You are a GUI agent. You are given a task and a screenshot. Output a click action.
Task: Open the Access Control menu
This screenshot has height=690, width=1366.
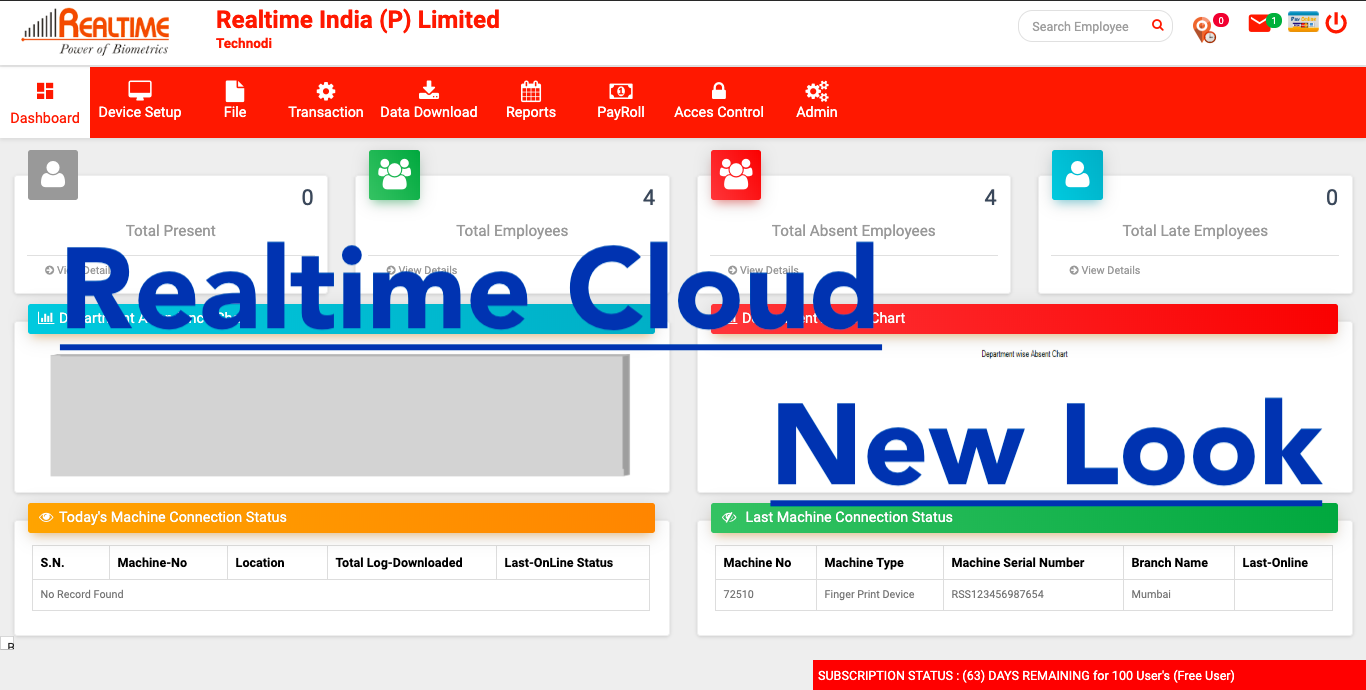pos(718,101)
